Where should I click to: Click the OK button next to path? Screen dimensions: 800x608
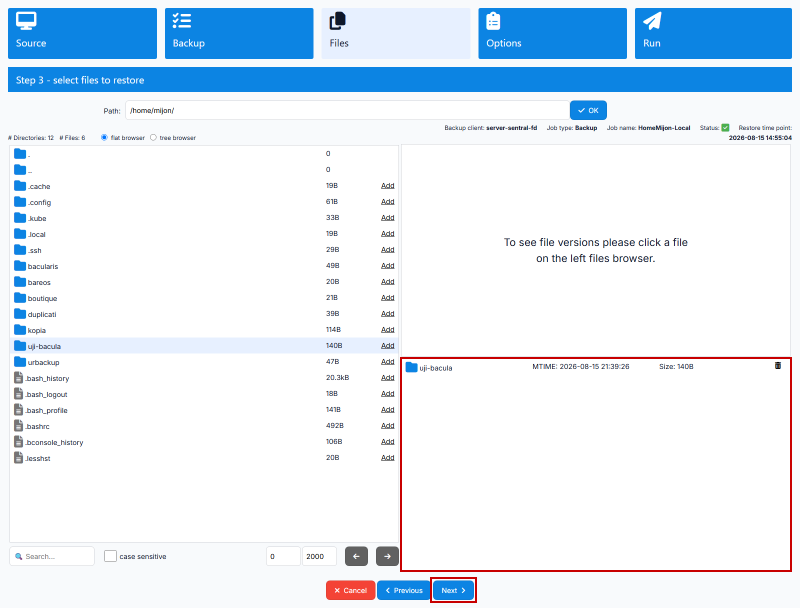pyautogui.click(x=588, y=110)
